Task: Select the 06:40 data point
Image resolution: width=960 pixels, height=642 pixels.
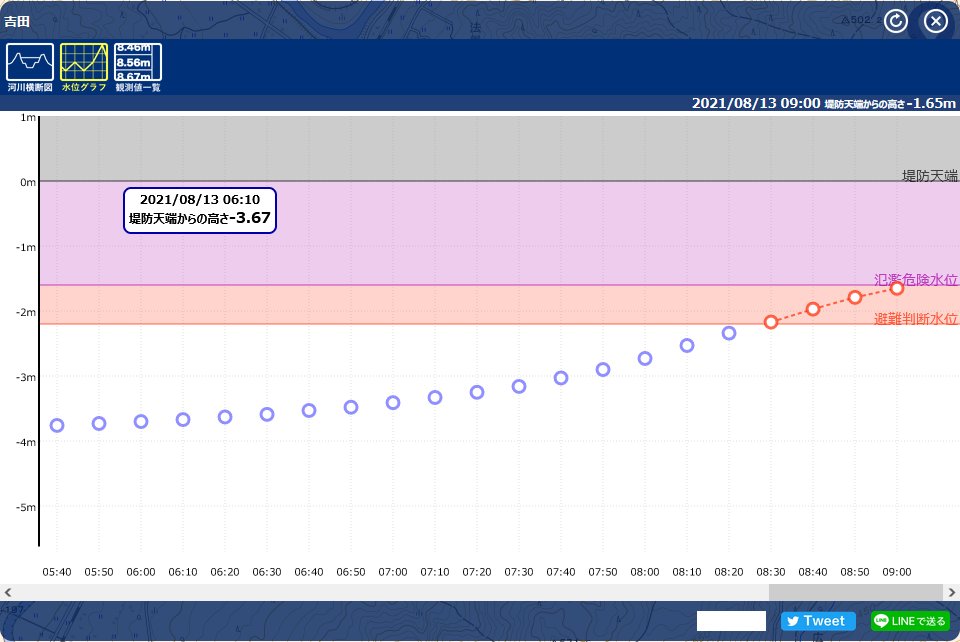Action: pos(309,410)
